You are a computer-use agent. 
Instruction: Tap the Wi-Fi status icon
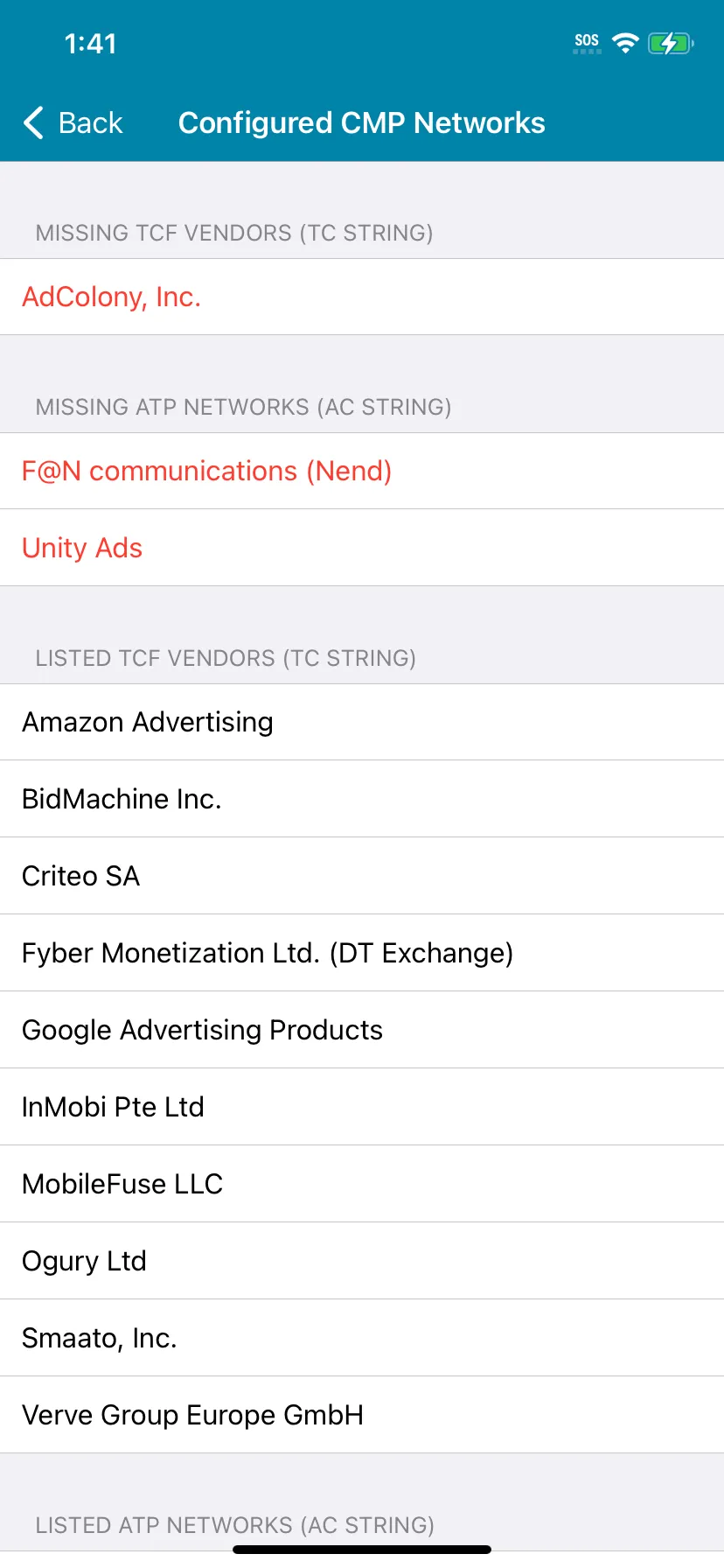click(x=625, y=41)
